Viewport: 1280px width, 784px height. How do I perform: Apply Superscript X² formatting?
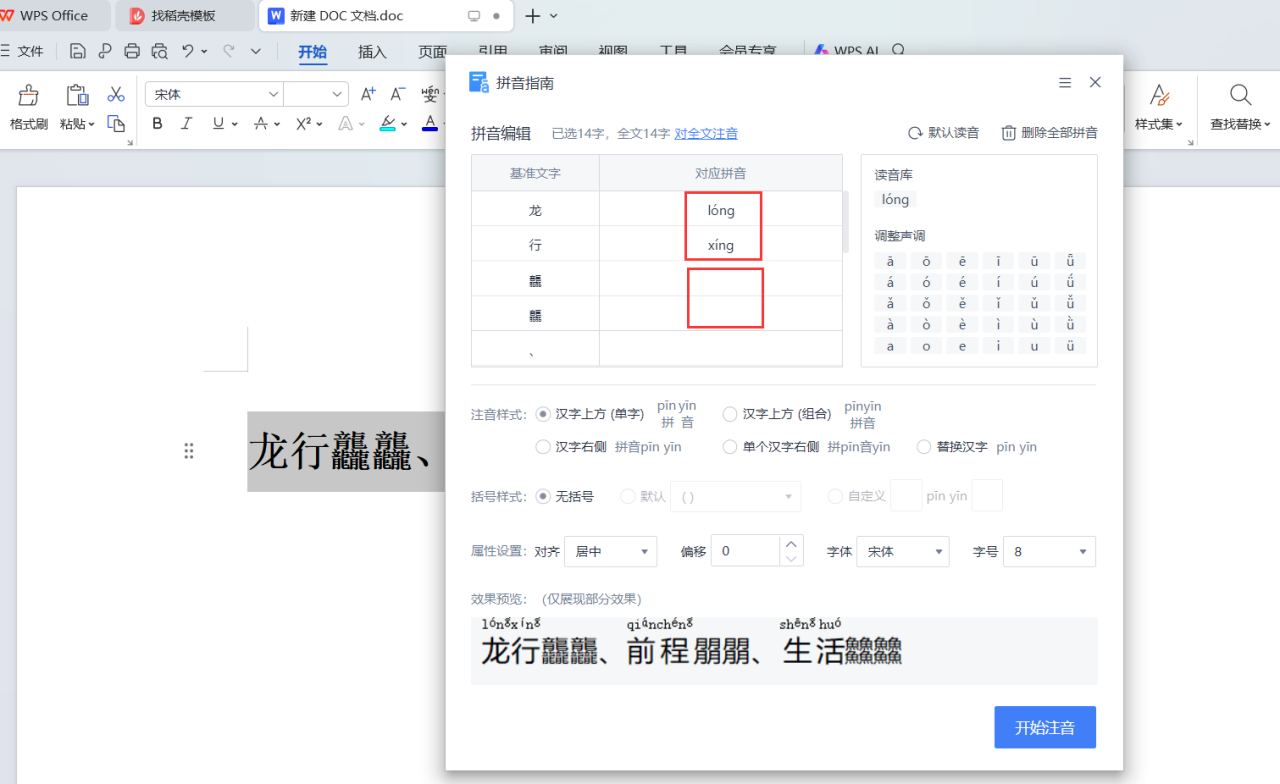click(304, 124)
